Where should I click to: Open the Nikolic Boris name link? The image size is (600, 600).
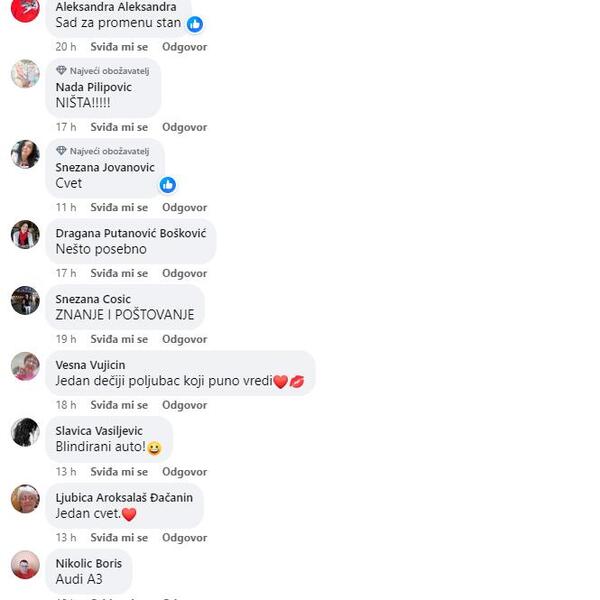[x=89, y=564]
